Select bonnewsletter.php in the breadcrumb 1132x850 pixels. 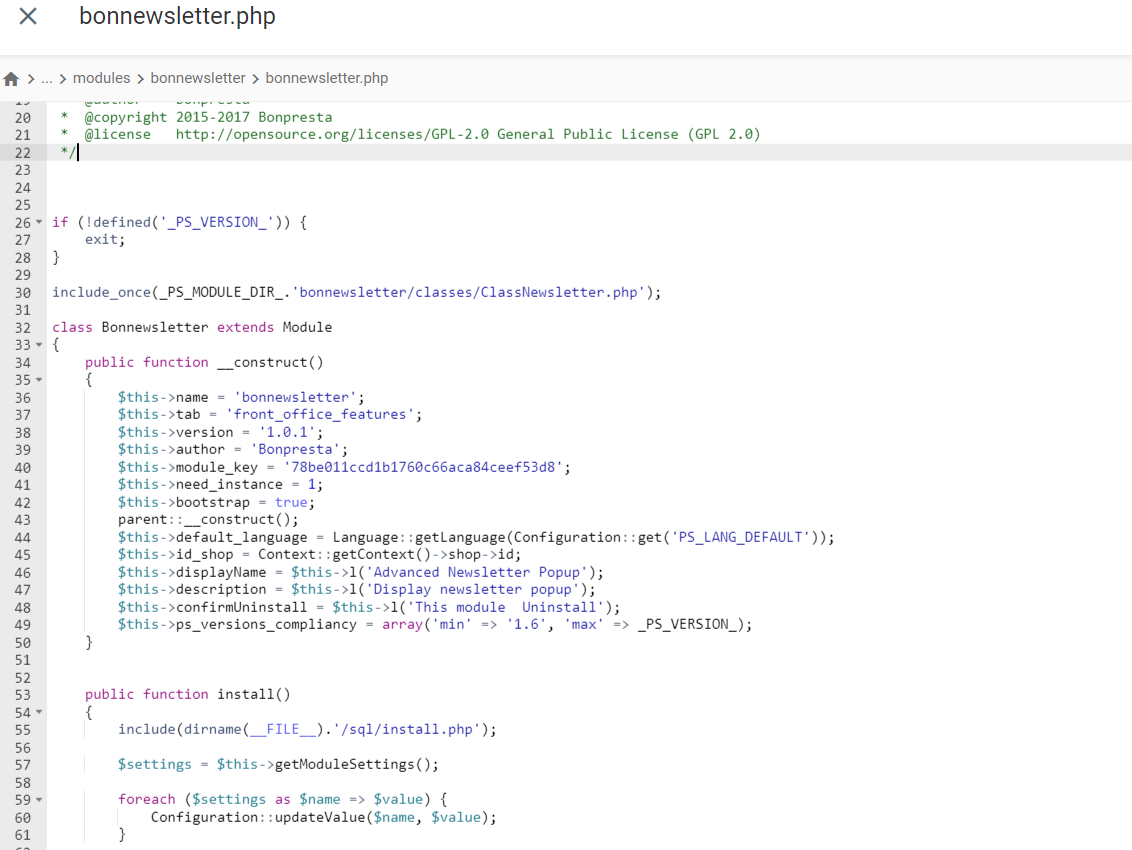[326, 78]
